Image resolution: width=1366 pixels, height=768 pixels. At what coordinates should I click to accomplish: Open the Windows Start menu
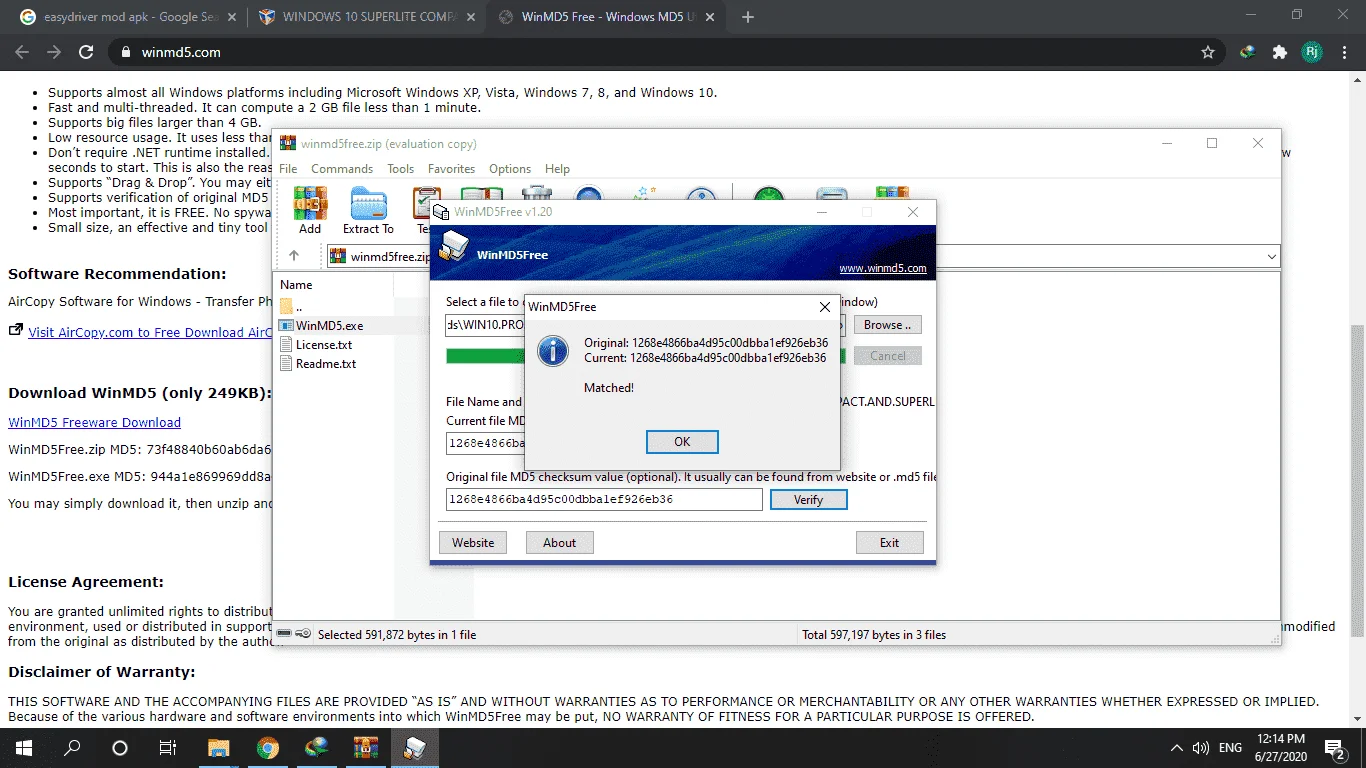(23, 747)
